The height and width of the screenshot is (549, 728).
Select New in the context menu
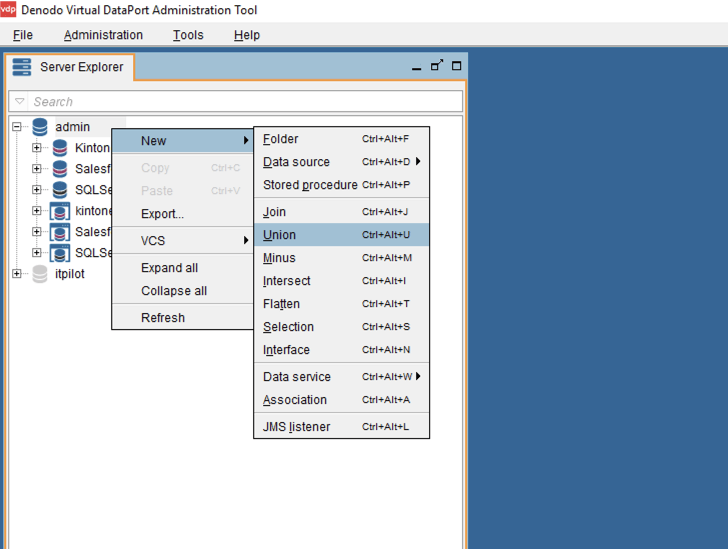182,141
